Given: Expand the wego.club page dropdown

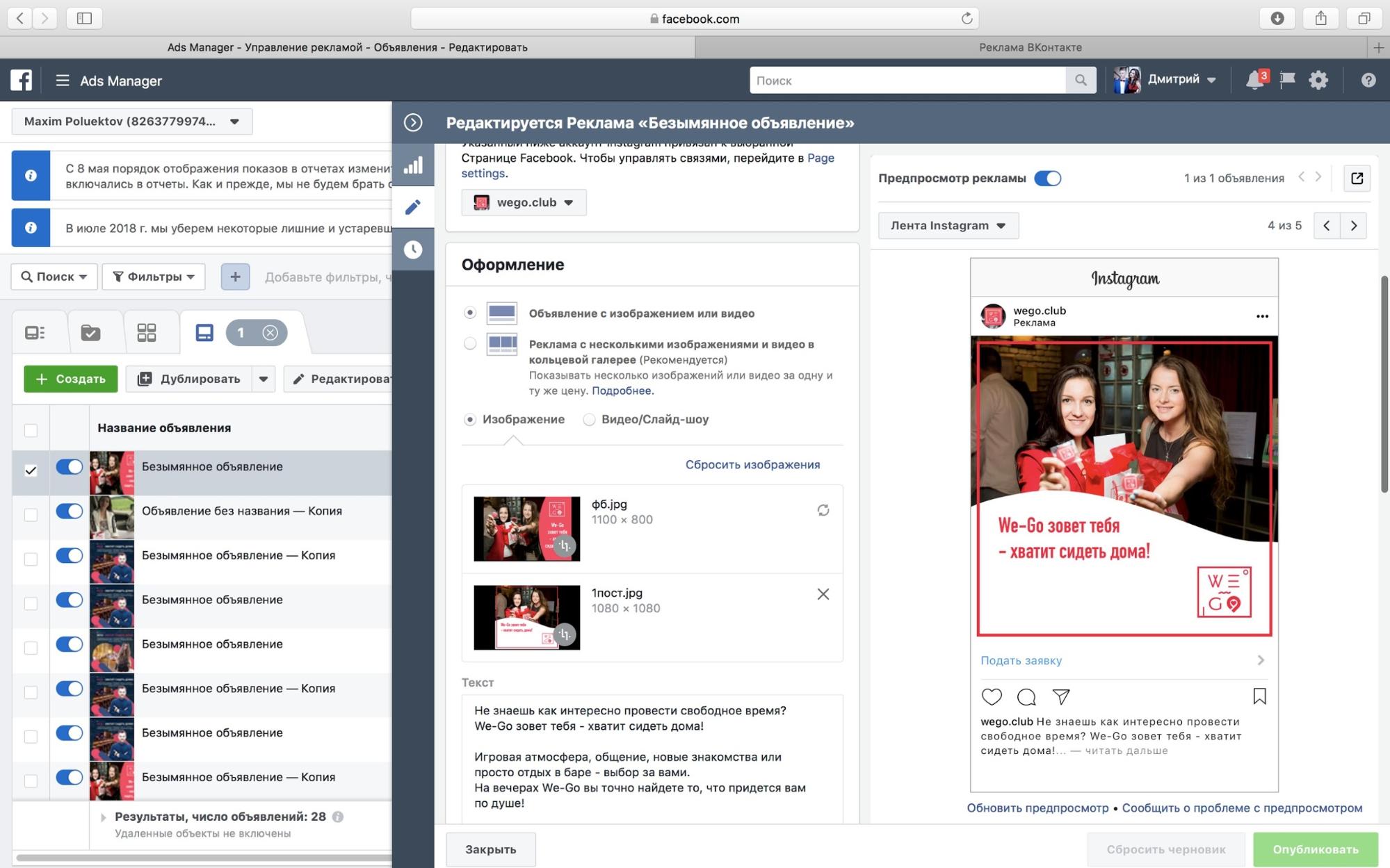Looking at the screenshot, I should tap(567, 202).
